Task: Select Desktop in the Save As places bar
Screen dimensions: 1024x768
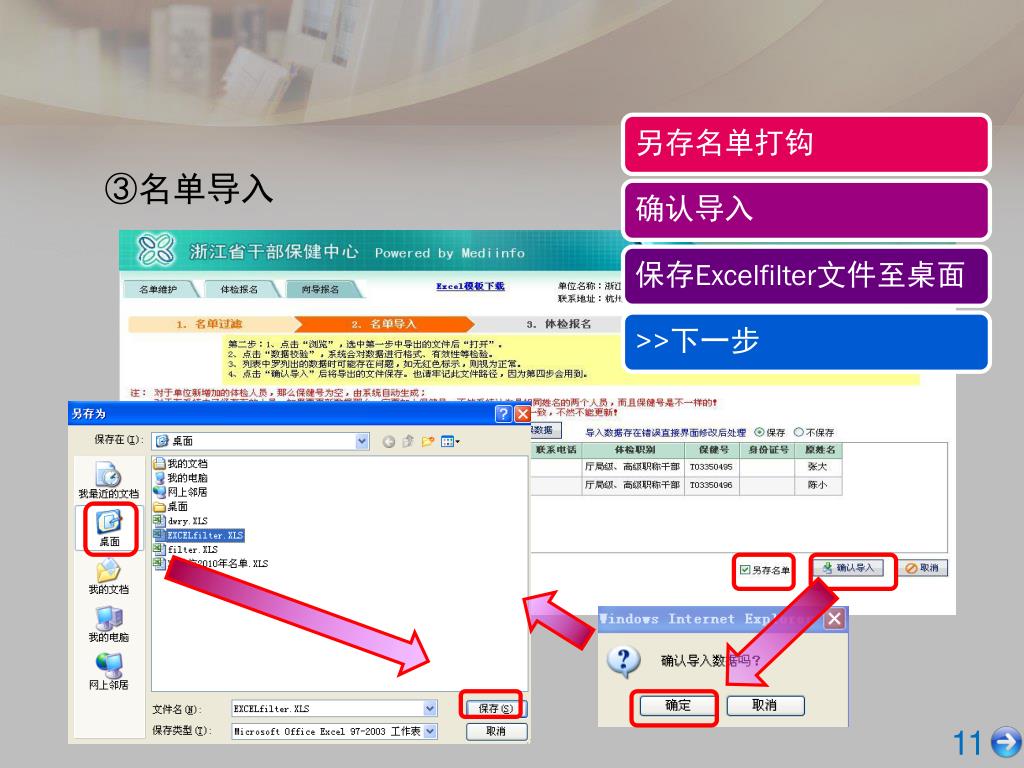Action: [109, 528]
